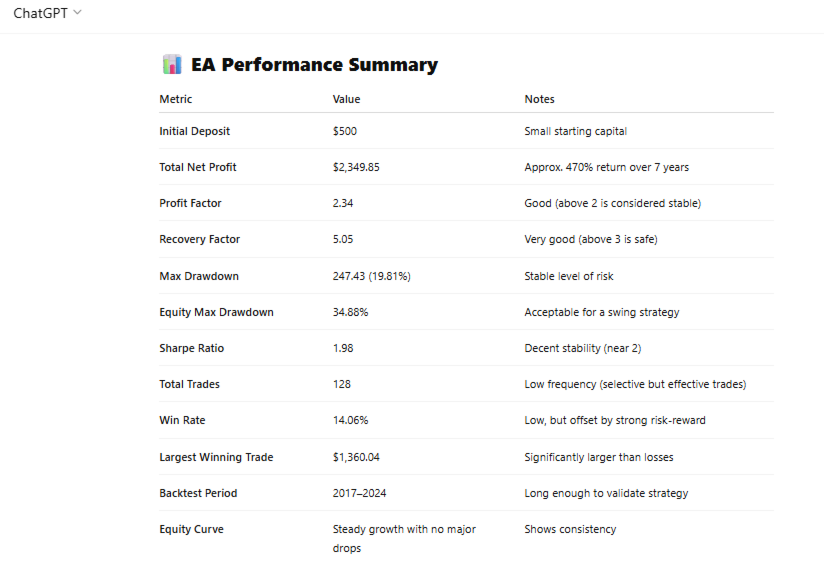
Task: Click the Win Rate value 14.06%
Action: tap(350, 420)
